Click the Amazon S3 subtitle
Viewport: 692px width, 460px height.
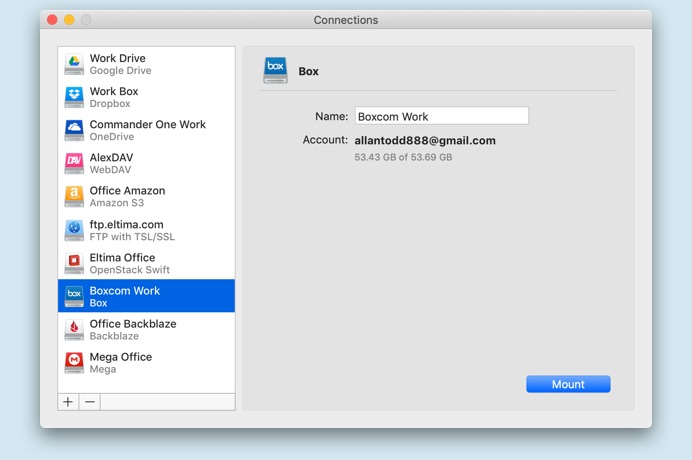[x=117, y=203]
